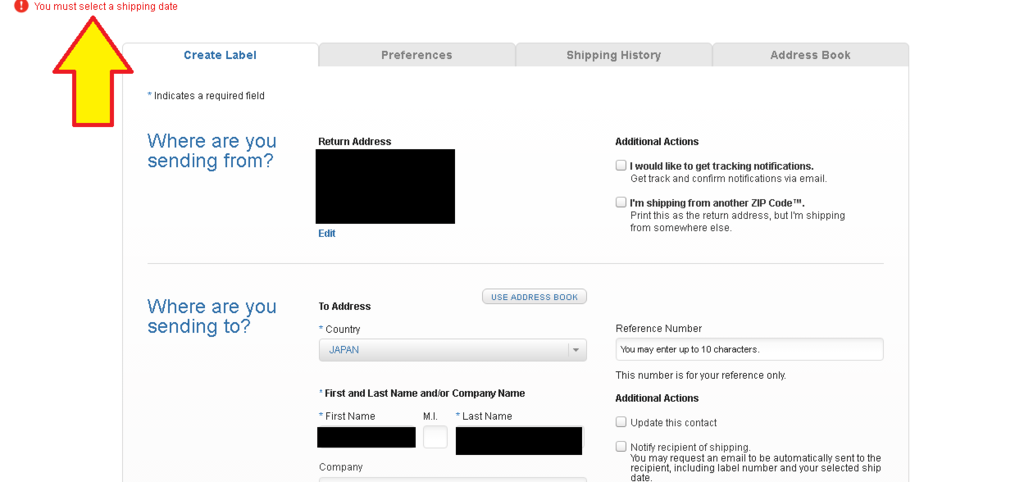Click the First Name field

click(366, 438)
